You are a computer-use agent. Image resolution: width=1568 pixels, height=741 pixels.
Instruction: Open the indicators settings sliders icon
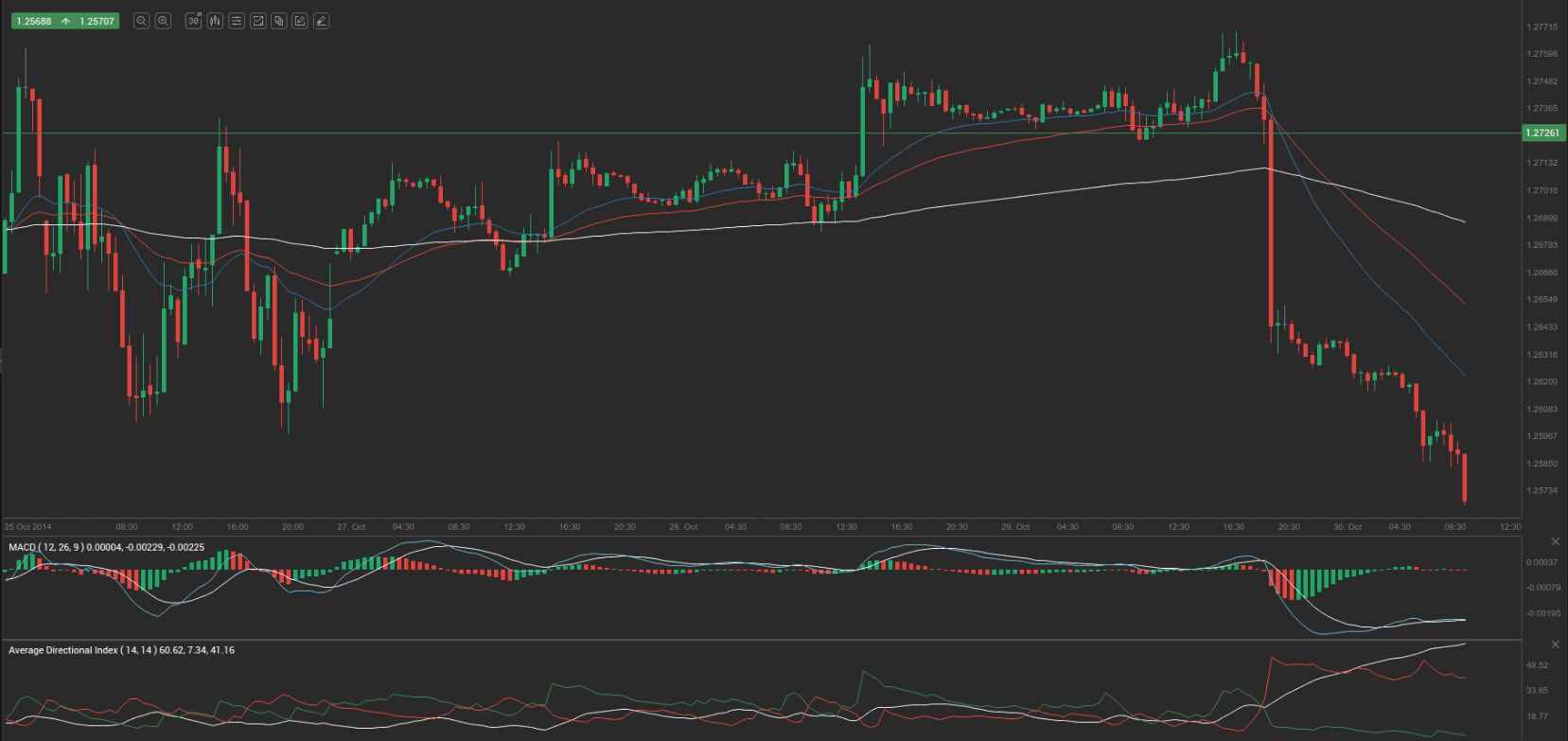(x=237, y=21)
